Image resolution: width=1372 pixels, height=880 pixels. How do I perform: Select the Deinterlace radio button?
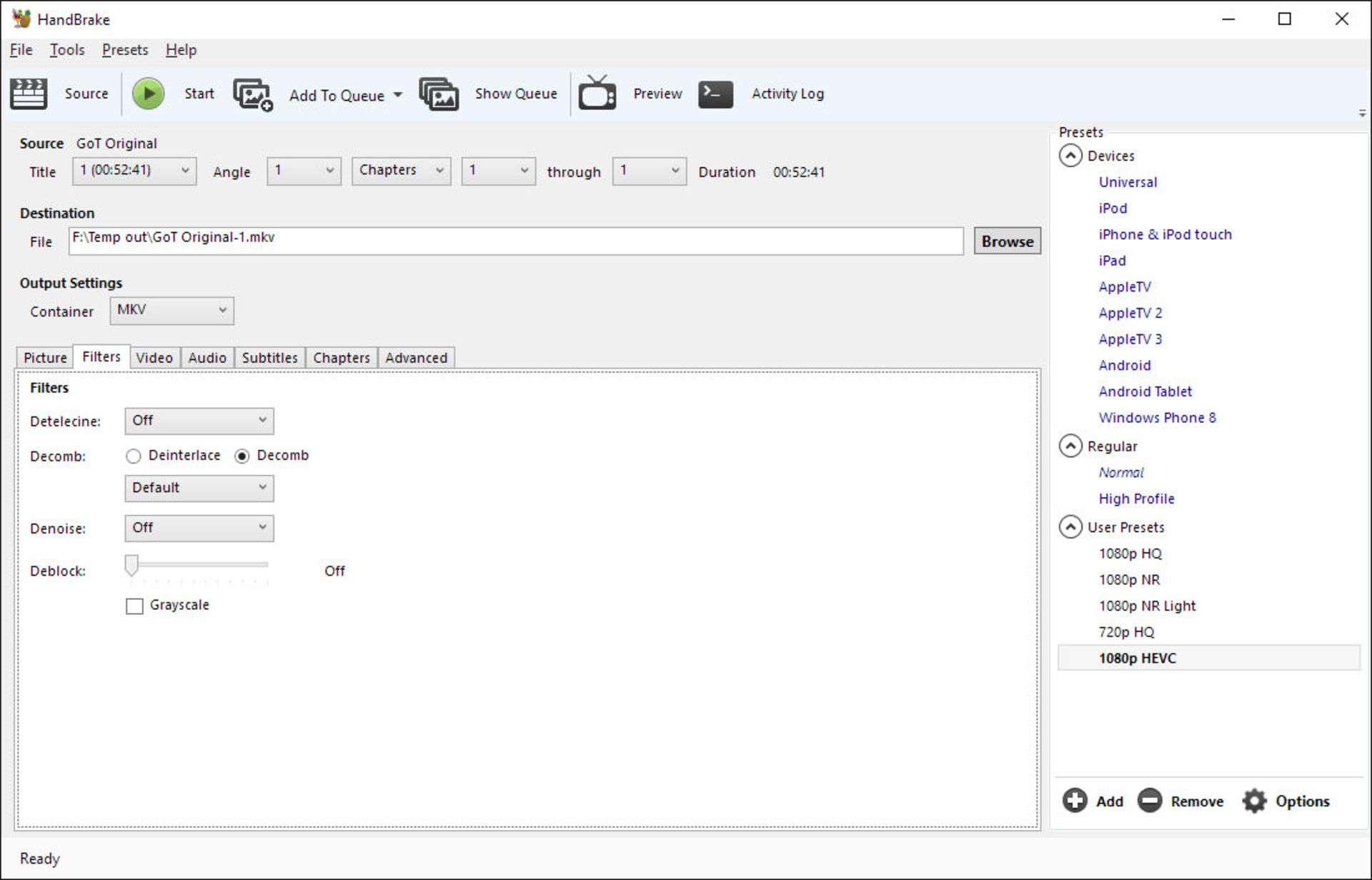click(x=134, y=456)
